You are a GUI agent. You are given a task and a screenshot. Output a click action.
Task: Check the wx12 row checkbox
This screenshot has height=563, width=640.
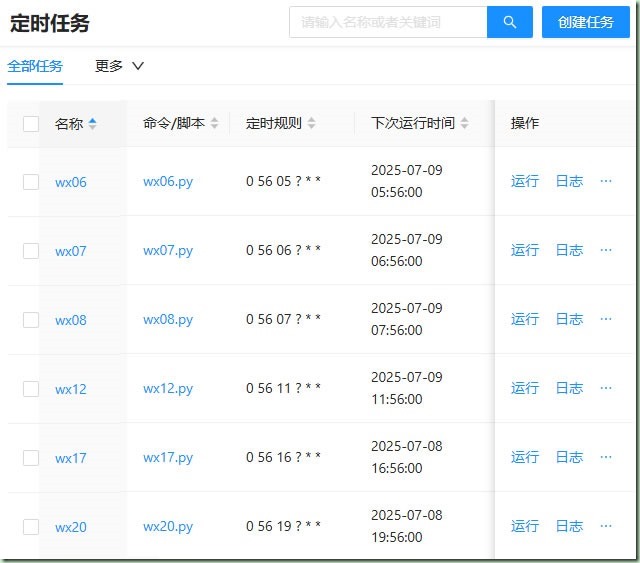(31, 389)
